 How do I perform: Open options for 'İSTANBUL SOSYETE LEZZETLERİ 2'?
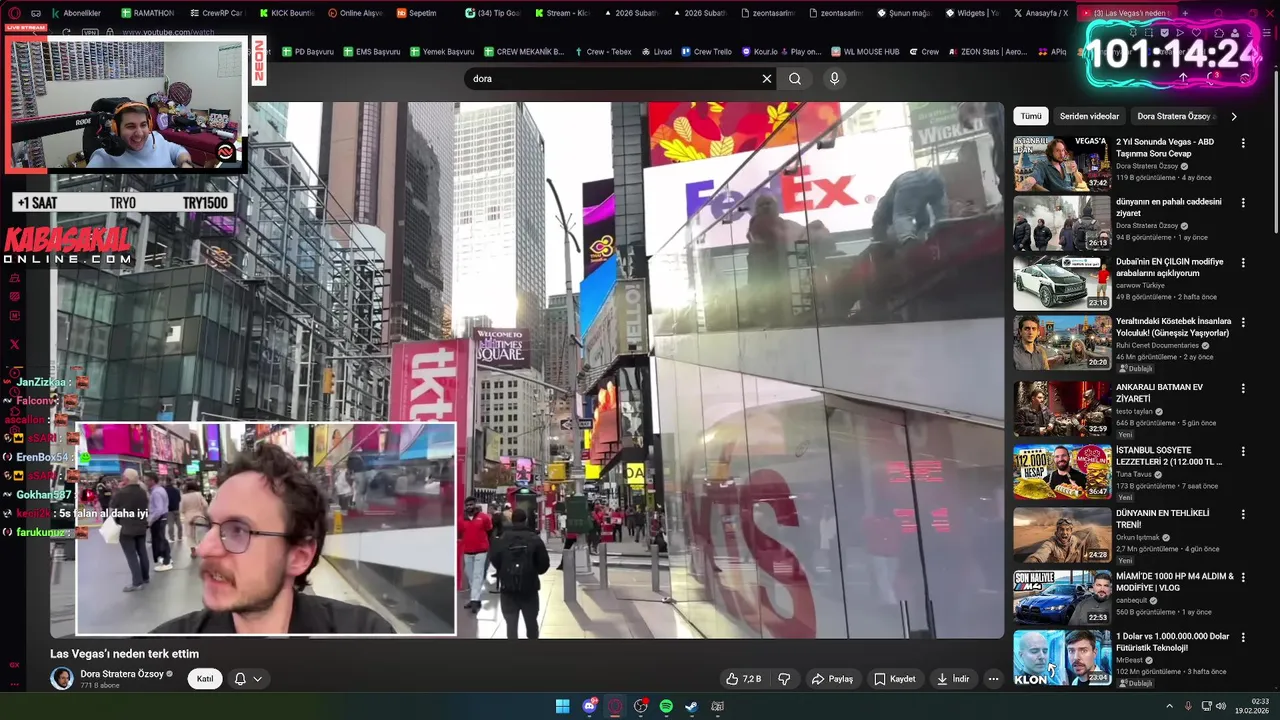click(x=1243, y=452)
